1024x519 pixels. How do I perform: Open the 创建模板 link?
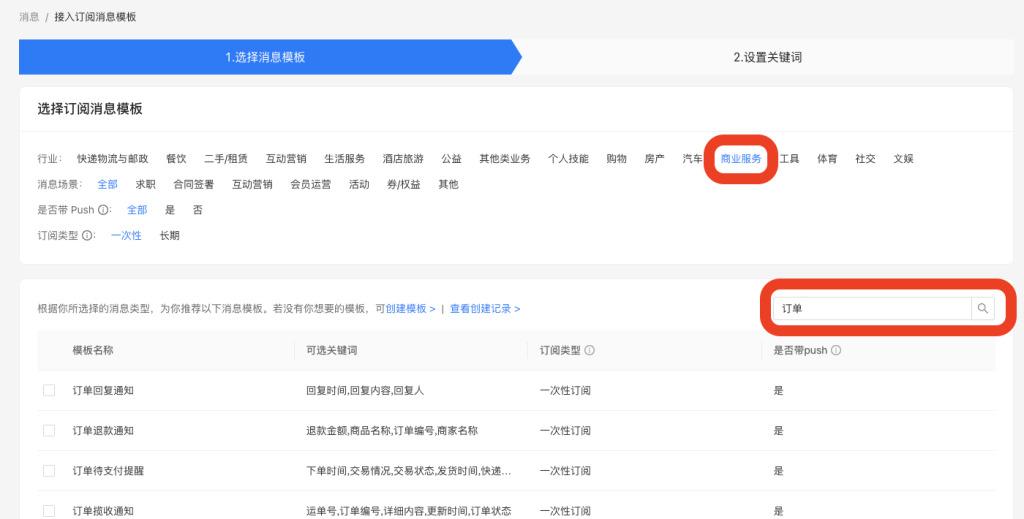(410, 309)
